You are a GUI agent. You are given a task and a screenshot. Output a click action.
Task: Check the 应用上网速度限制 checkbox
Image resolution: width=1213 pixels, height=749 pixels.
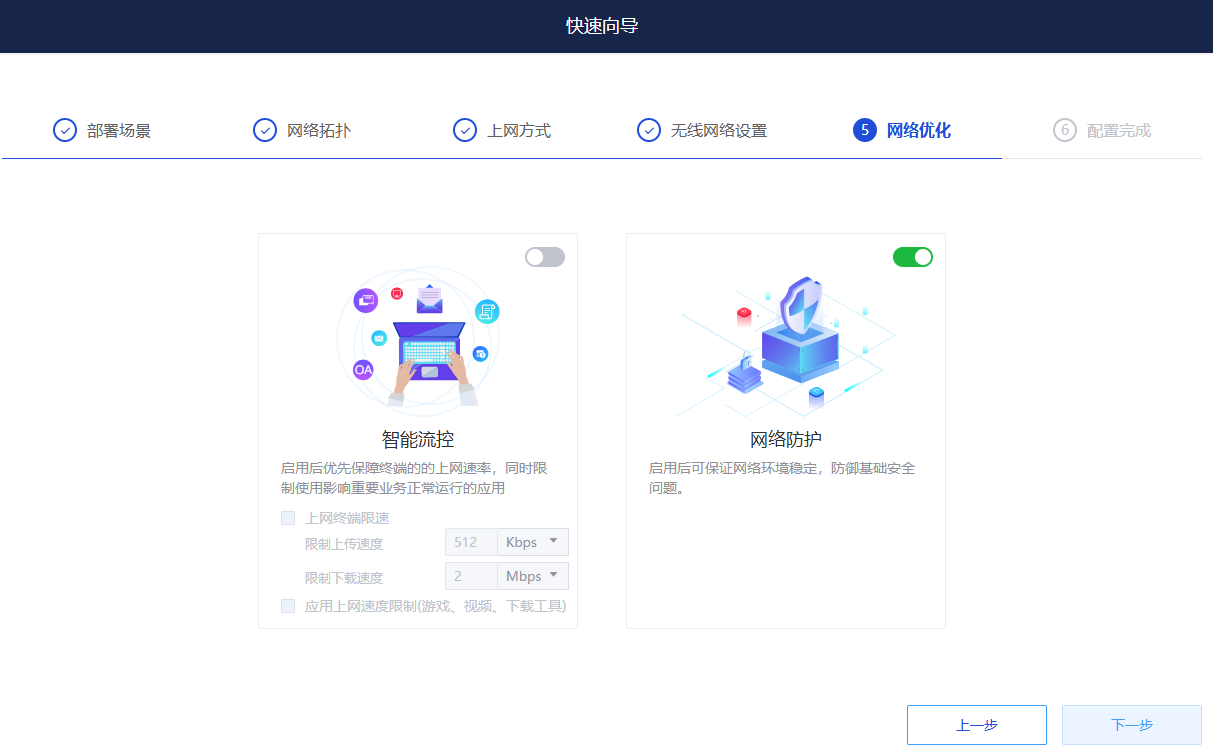pos(288,606)
